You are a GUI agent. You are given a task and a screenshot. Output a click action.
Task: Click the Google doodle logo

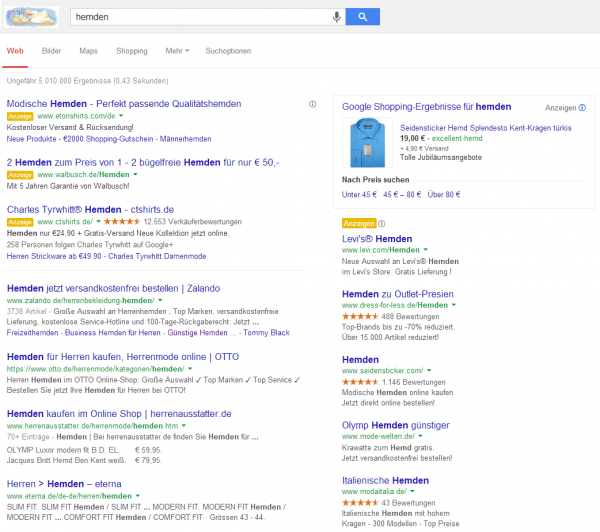click(31, 17)
